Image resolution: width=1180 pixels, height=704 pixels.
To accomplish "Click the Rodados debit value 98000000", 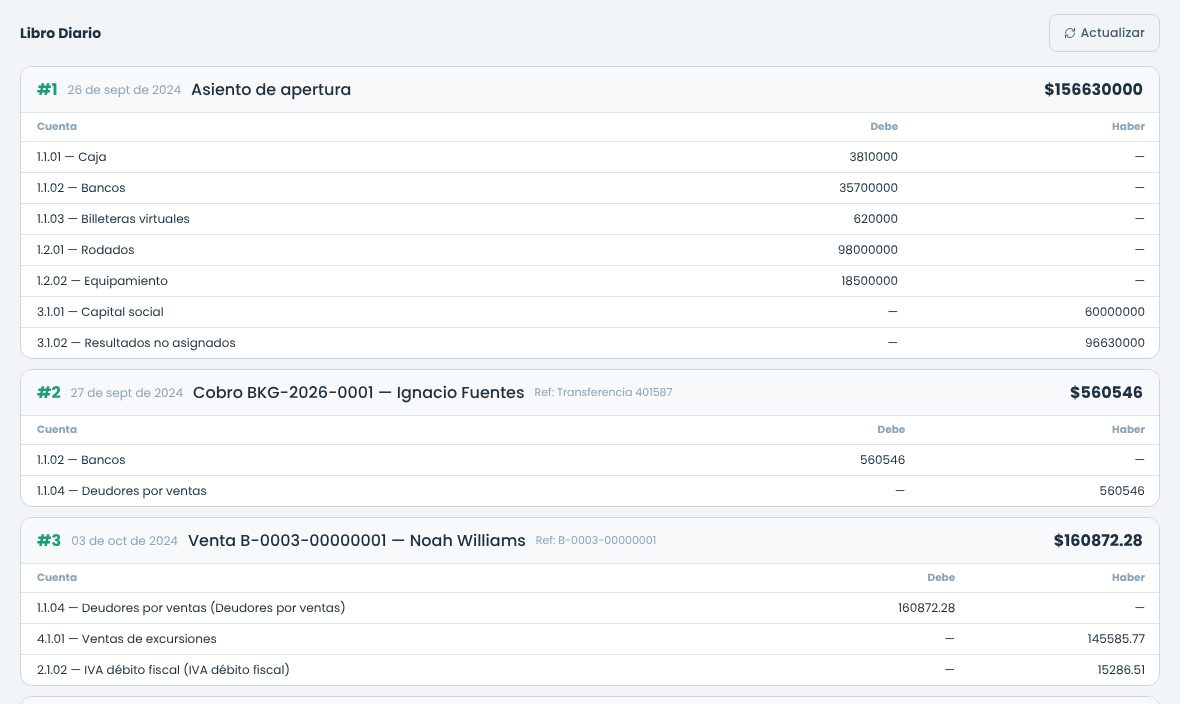I will (x=868, y=250).
